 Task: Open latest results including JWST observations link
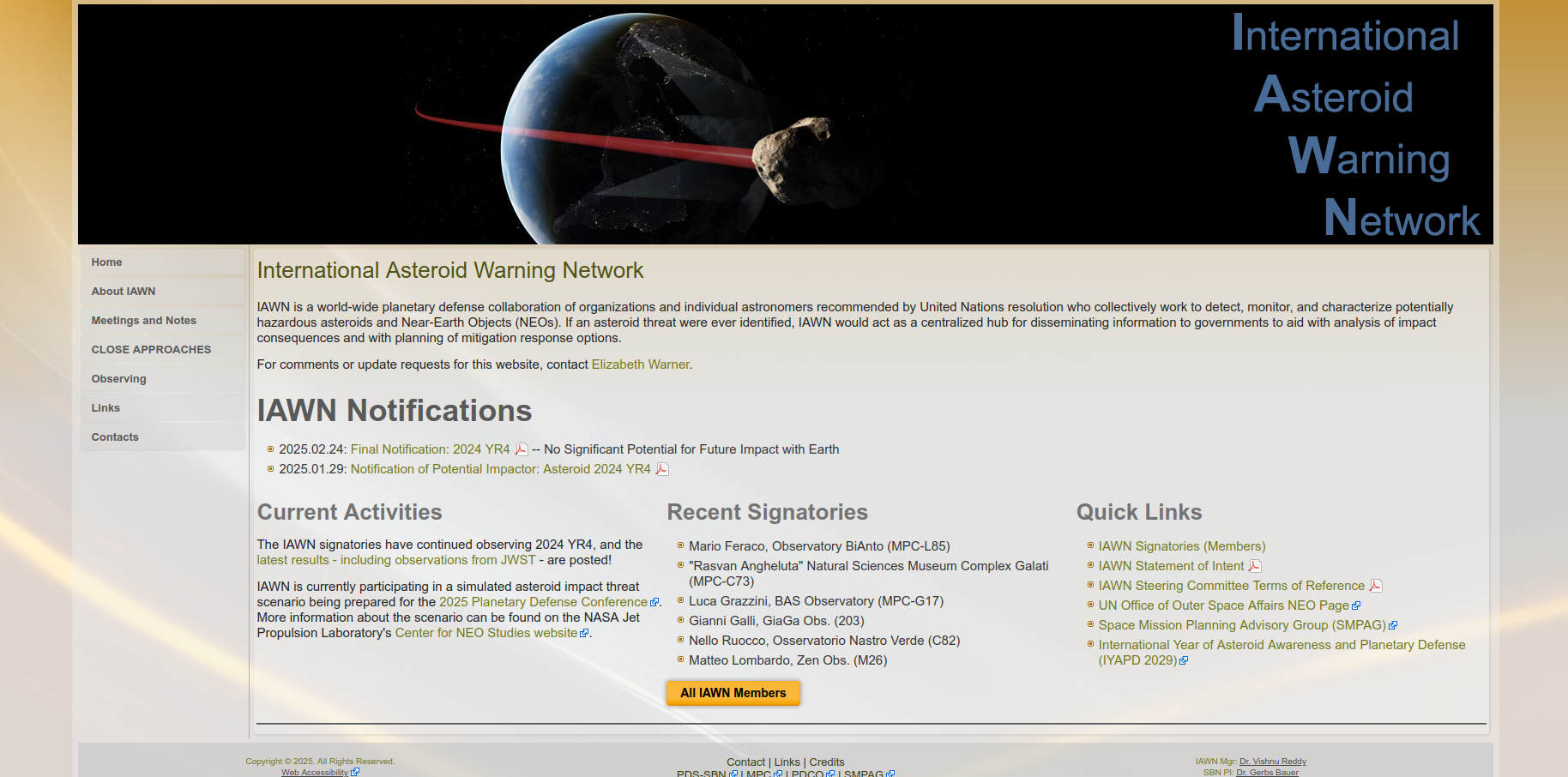pos(395,560)
